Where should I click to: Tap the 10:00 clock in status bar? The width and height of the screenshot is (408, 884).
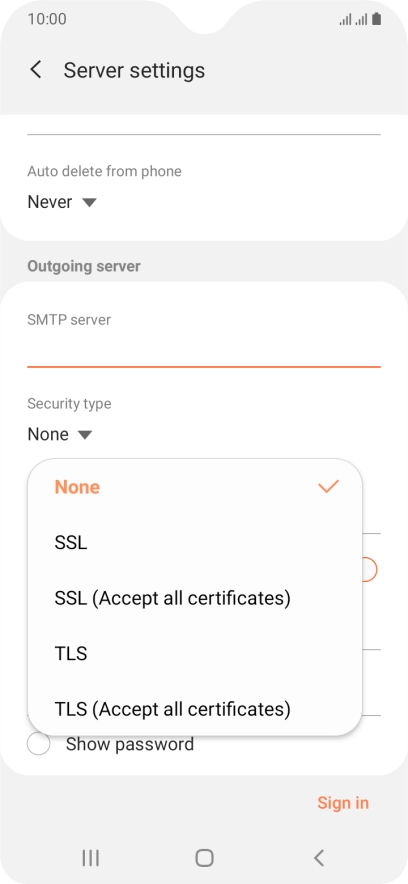pos(47,19)
